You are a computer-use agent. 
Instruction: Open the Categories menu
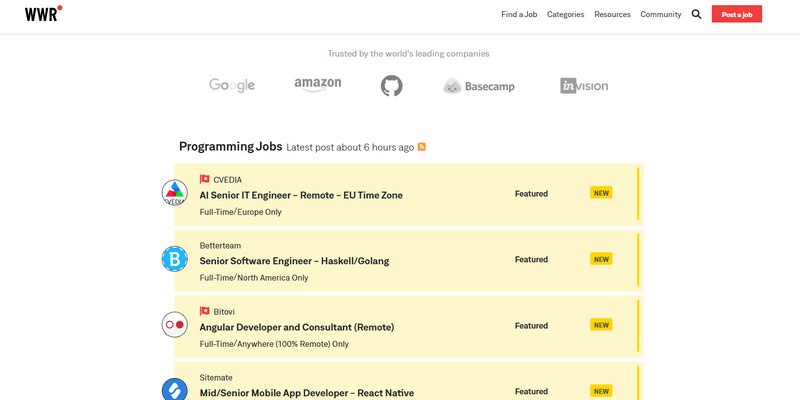point(565,14)
